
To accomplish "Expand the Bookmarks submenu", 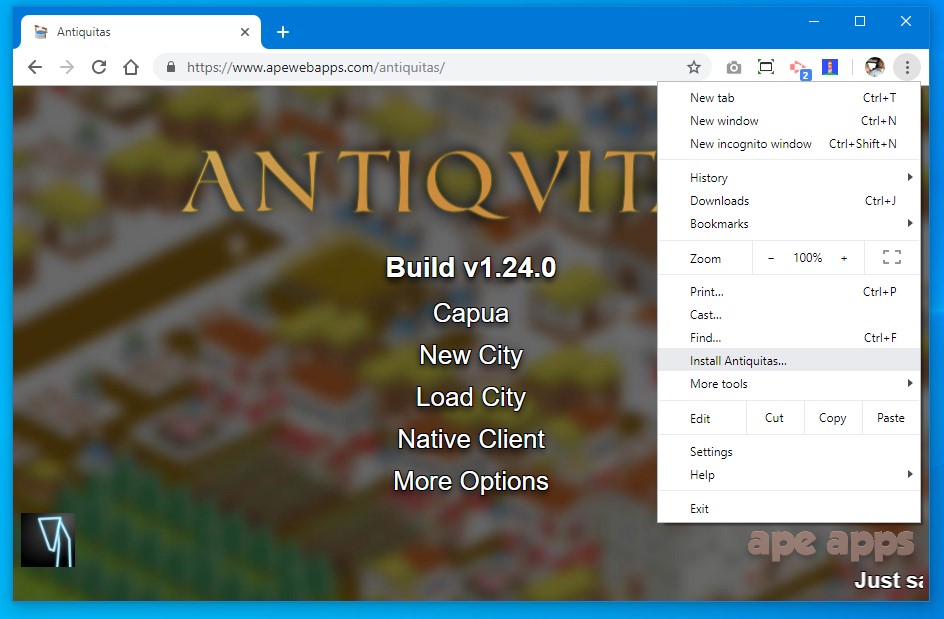I will (789, 223).
